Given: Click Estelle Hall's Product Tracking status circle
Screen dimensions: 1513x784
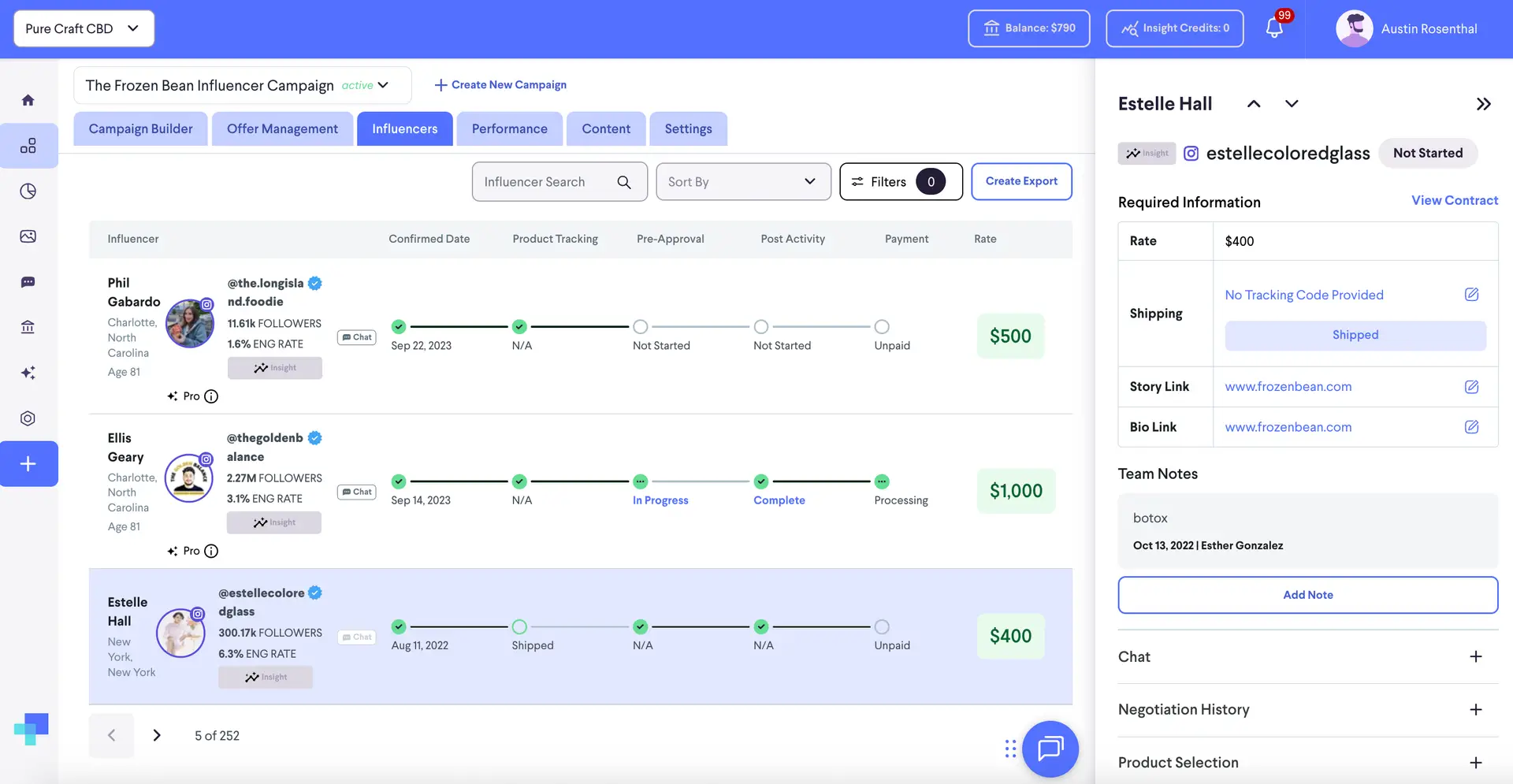Looking at the screenshot, I should (519, 627).
